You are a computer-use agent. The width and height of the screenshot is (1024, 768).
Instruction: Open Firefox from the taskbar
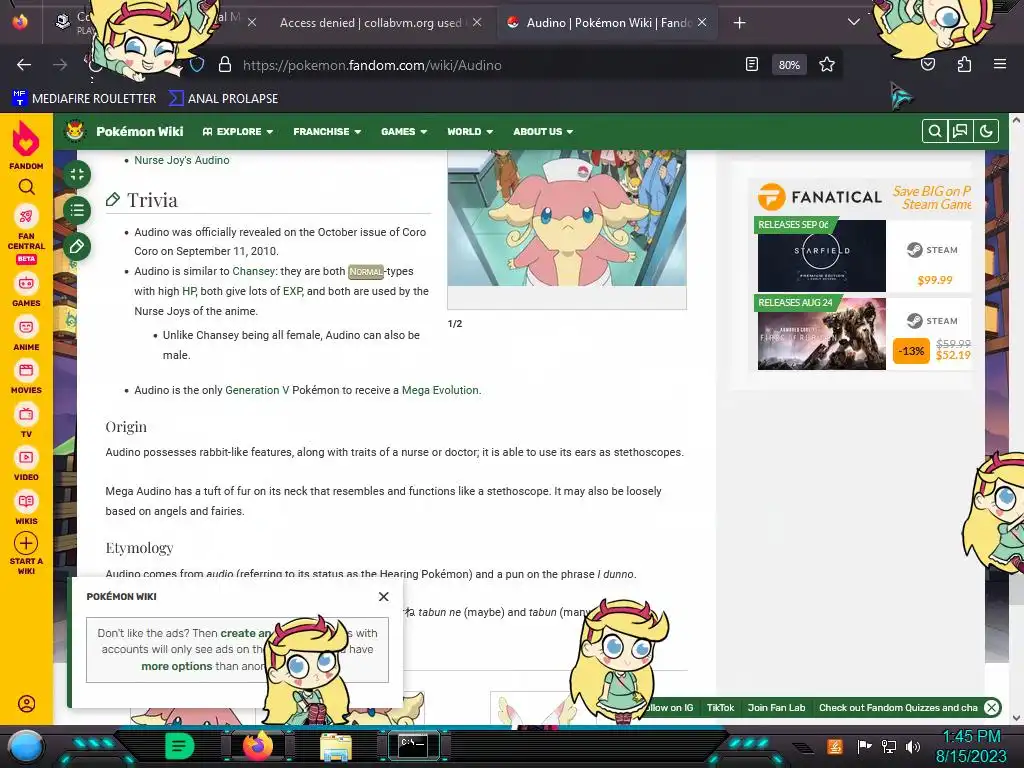[257, 746]
